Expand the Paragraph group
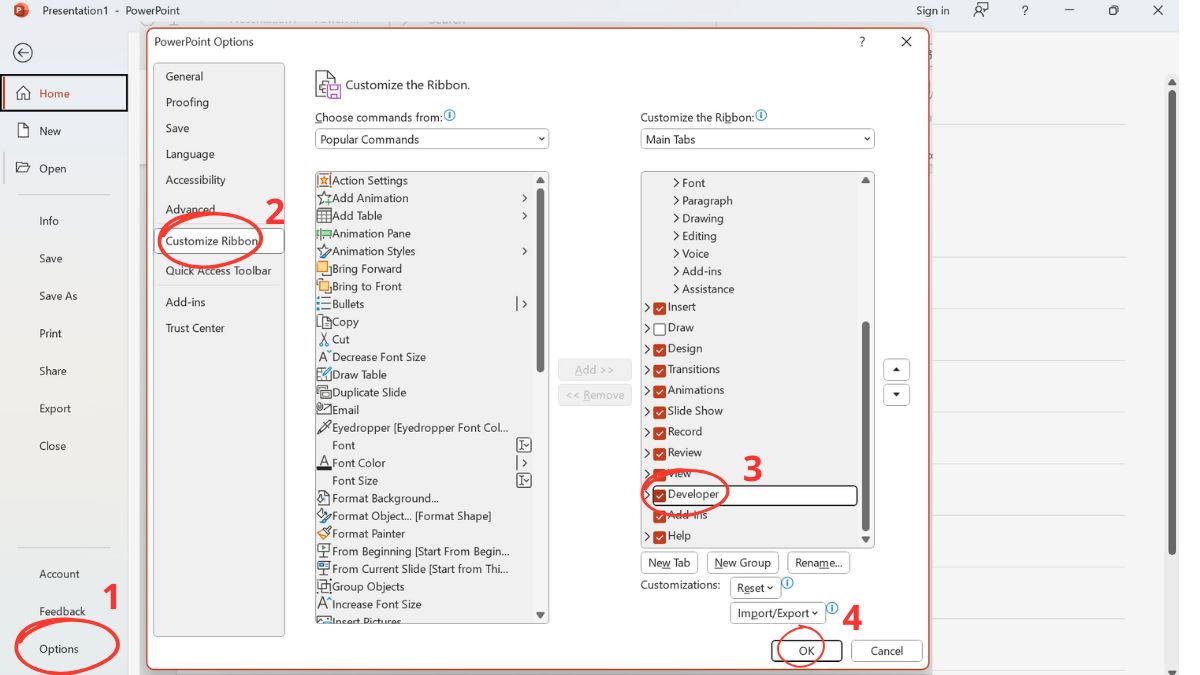This screenshot has height=675, width=1200. point(676,201)
